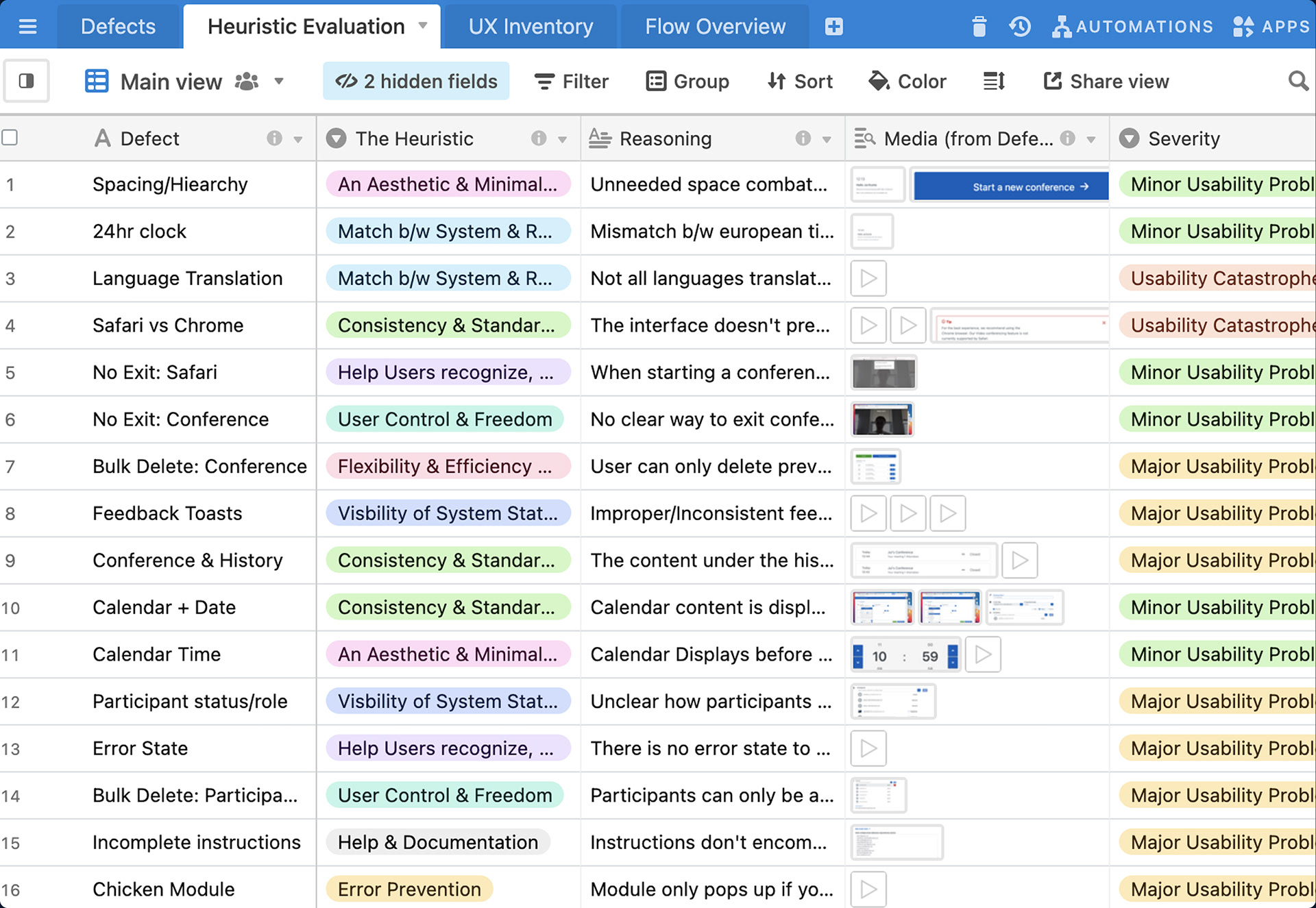This screenshot has width=1316, height=908.
Task: Switch to the UX Inventory tab
Action: (x=531, y=26)
